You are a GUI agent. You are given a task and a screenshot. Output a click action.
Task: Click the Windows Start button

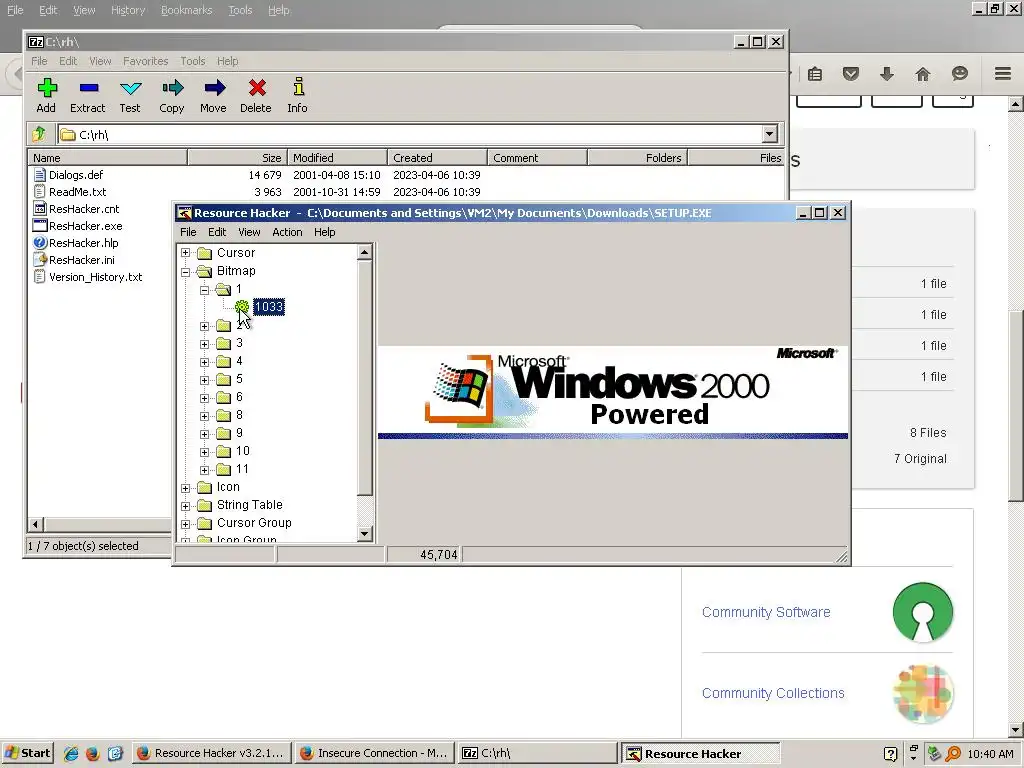pos(27,754)
